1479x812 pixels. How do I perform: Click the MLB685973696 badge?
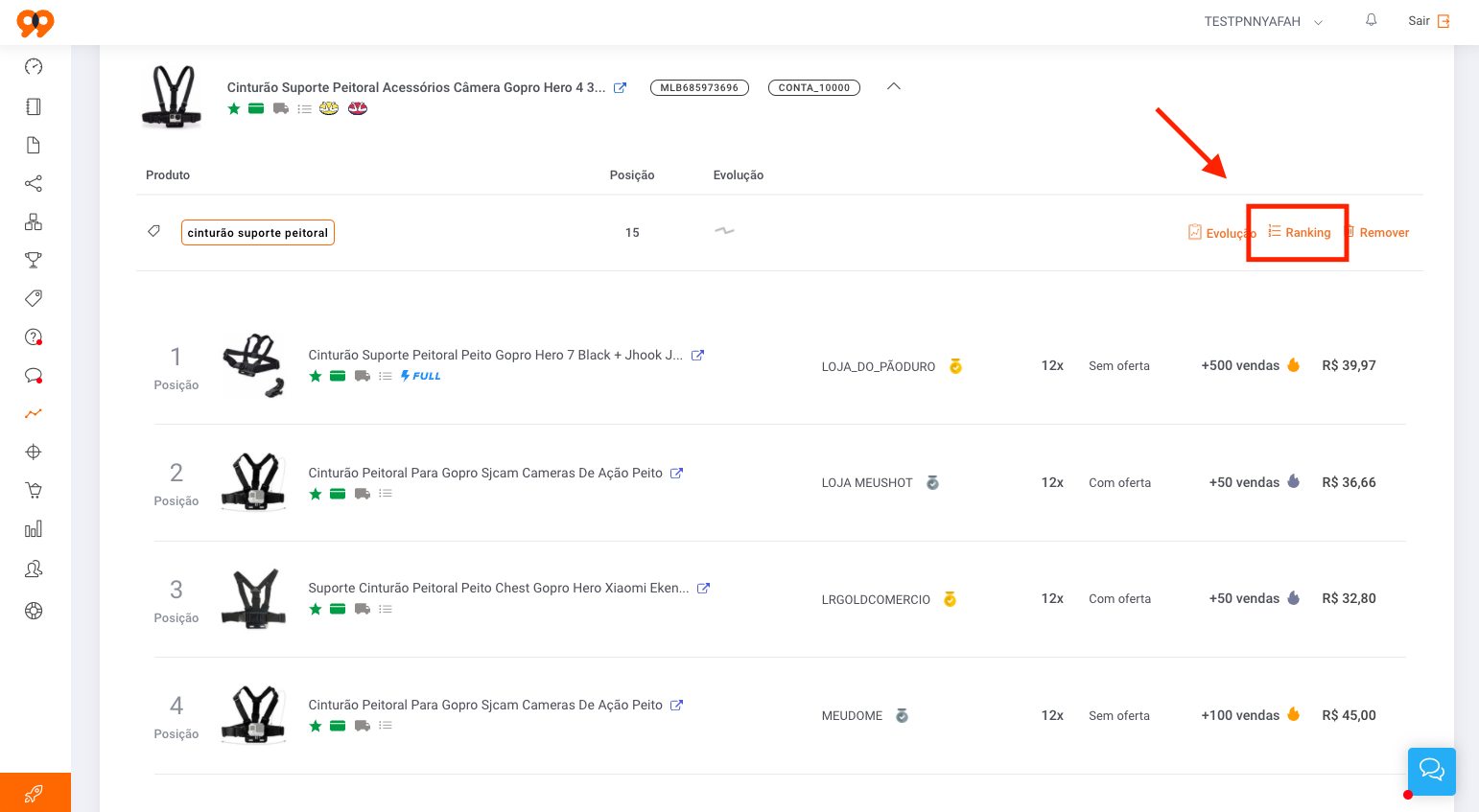[x=699, y=87]
